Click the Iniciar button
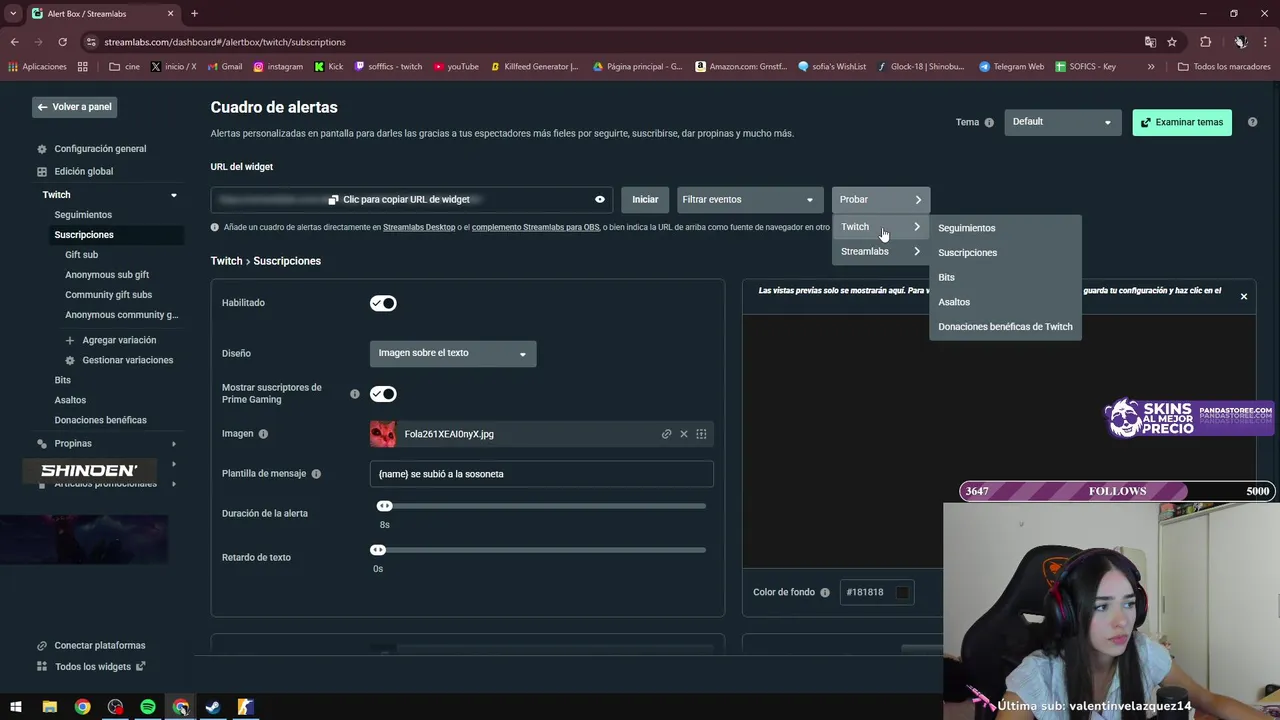The width and height of the screenshot is (1280, 720). click(645, 199)
